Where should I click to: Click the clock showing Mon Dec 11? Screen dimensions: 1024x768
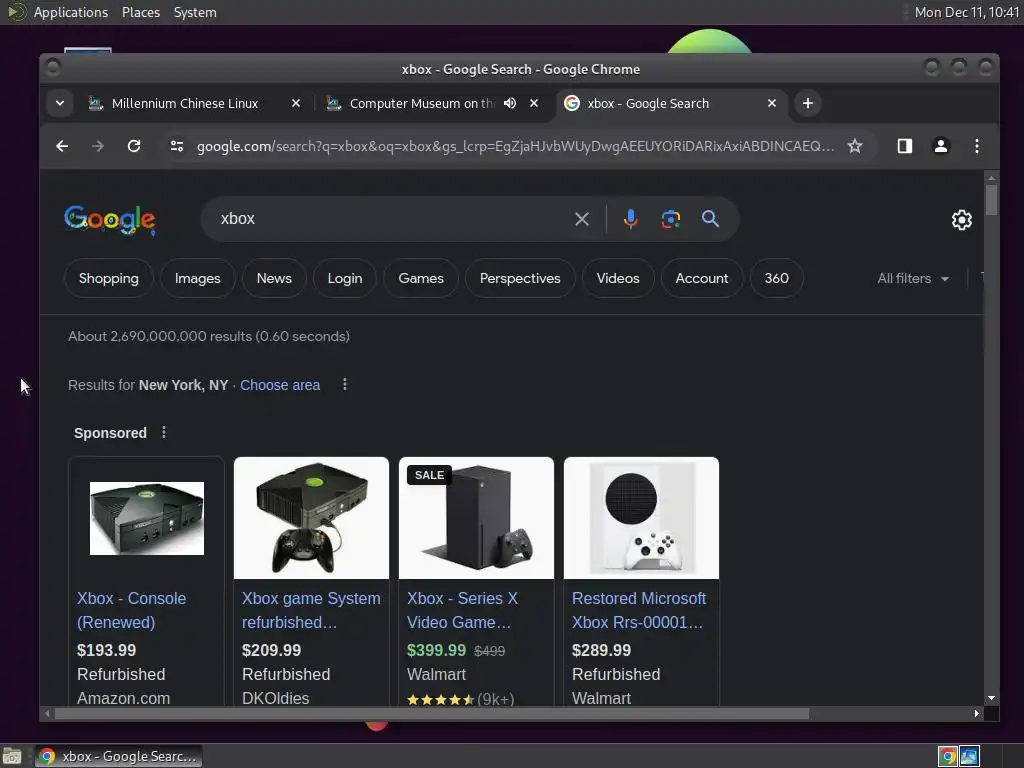tap(967, 12)
